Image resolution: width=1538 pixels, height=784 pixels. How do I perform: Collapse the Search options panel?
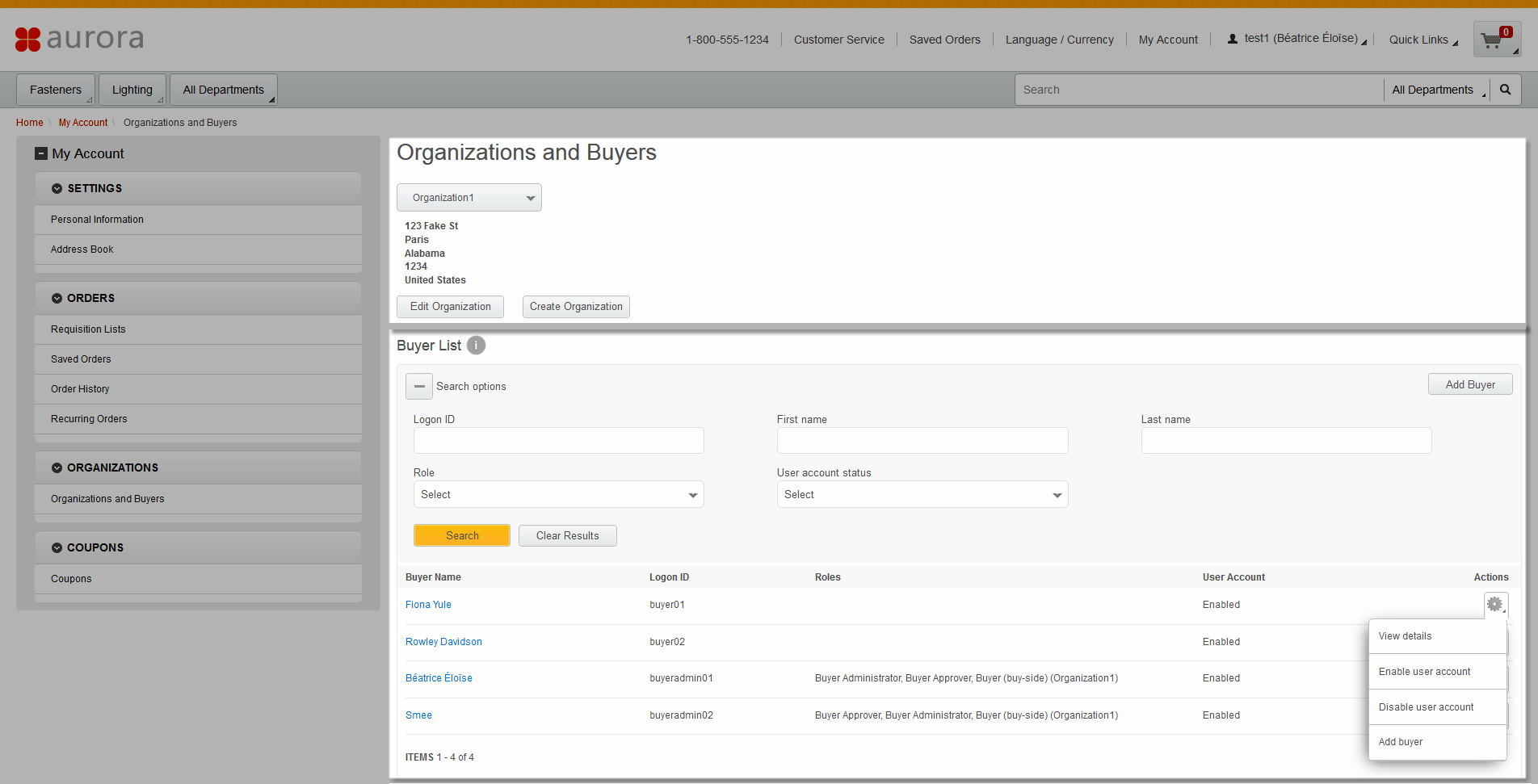(x=418, y=386)
